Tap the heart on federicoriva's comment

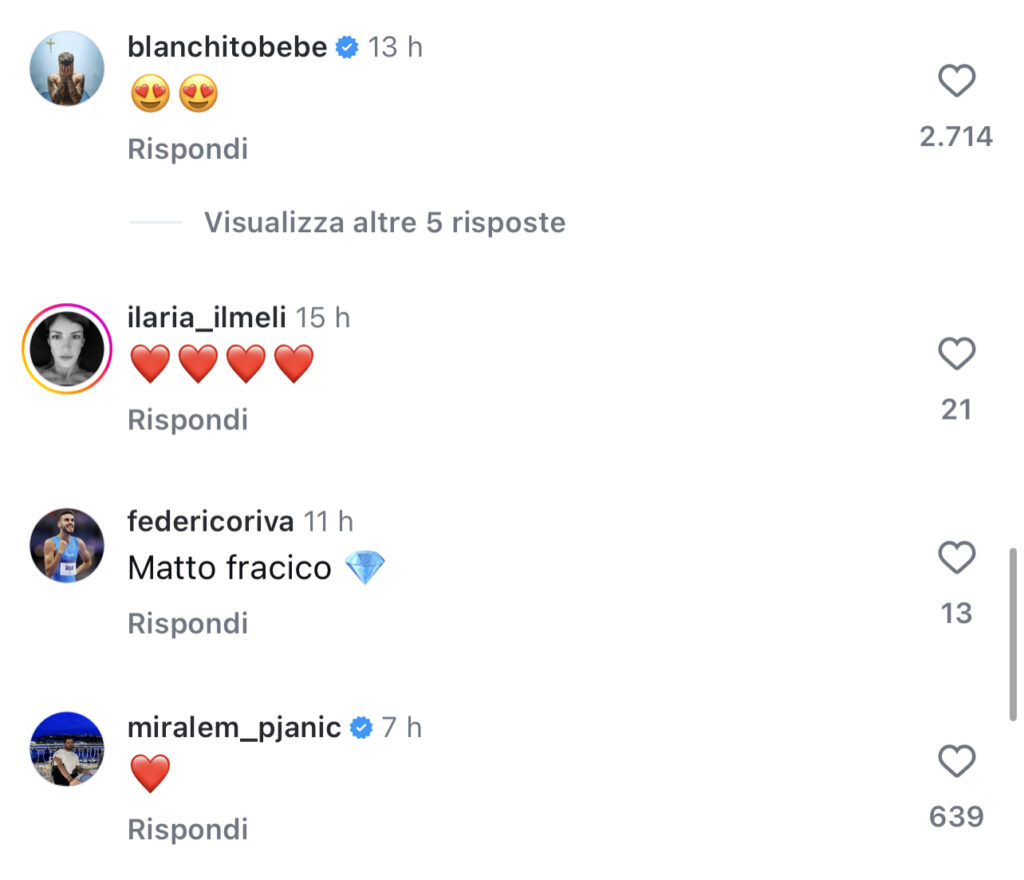[957, 558]
